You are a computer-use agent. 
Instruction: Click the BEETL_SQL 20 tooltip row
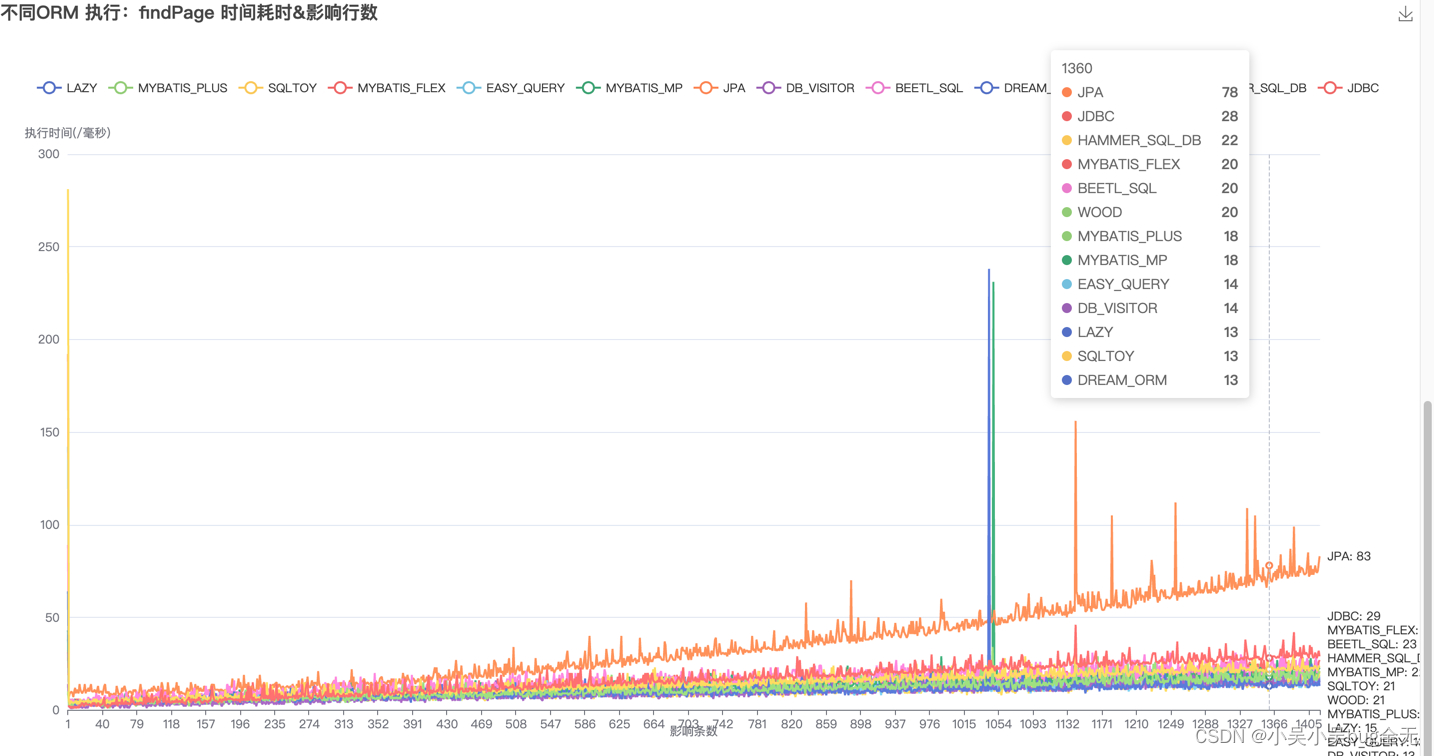[x=1150, y=188]
